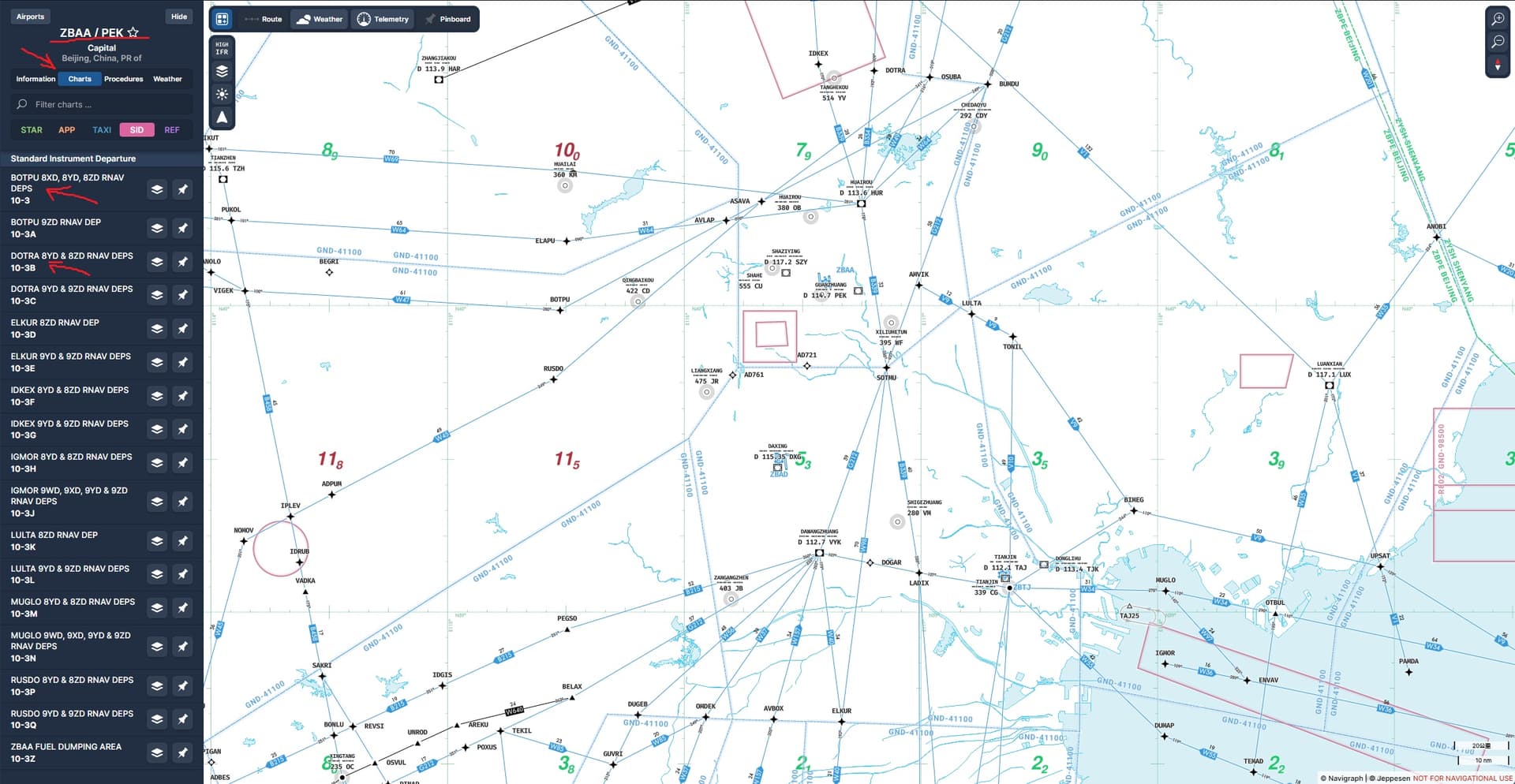Image resolution: width=1515 pixels, height=784 pixels.
Task: Overlay ELKUR 9YD 10-3E chart layers icon
Action: point(157,362)
